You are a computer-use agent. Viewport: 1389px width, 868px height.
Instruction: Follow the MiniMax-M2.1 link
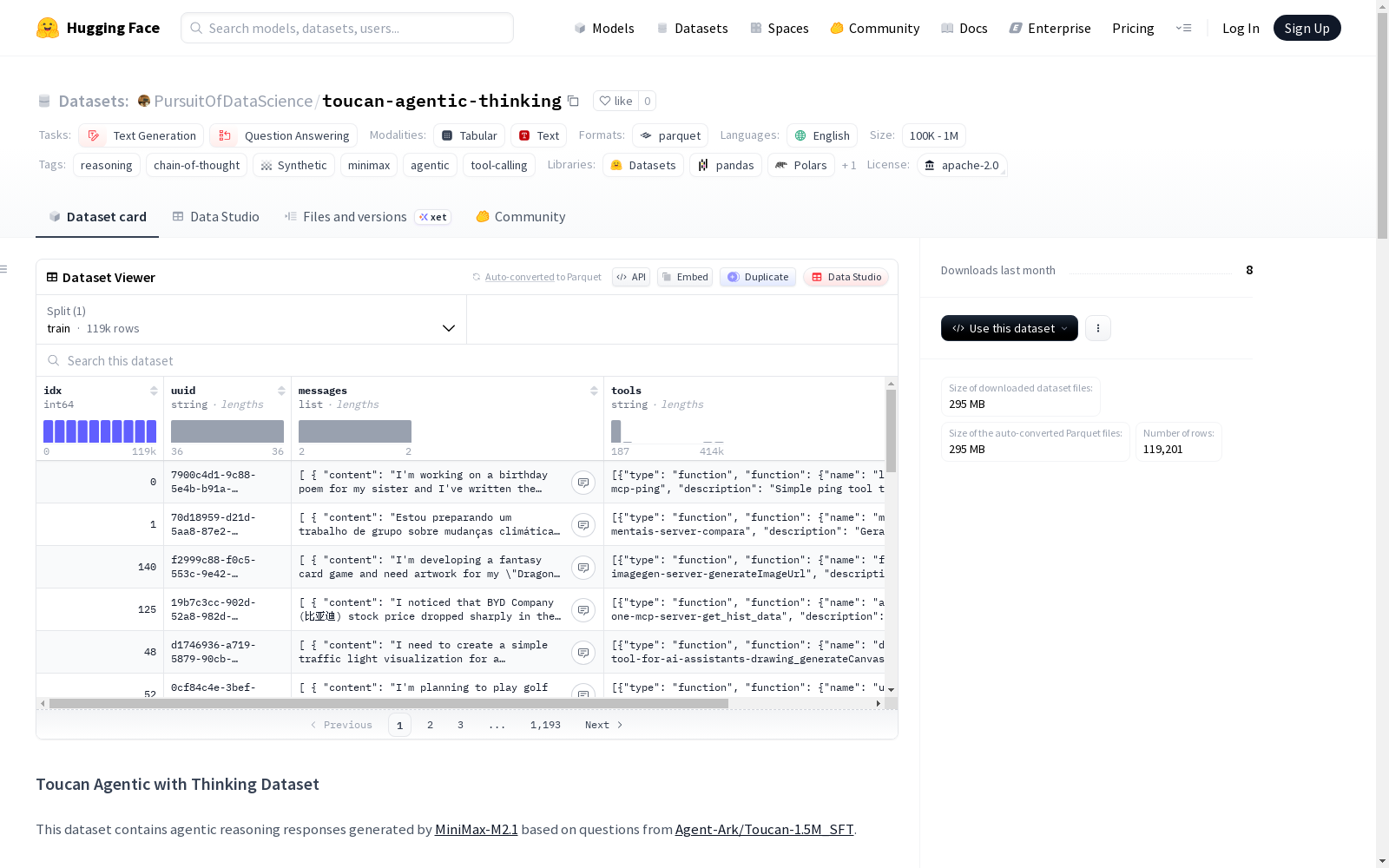click(x=477, y=829)
